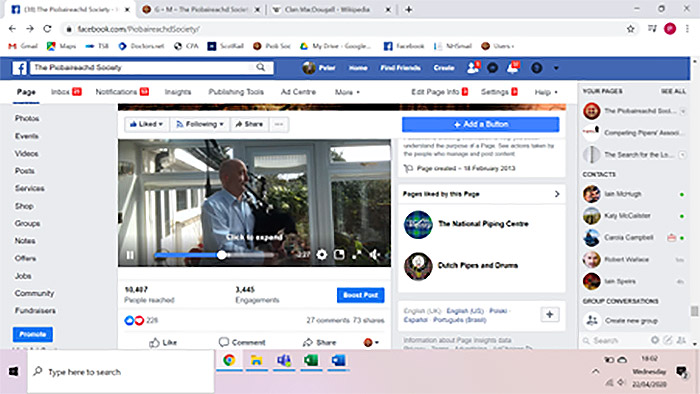Share the post via bottom Share

click(319, 342)
